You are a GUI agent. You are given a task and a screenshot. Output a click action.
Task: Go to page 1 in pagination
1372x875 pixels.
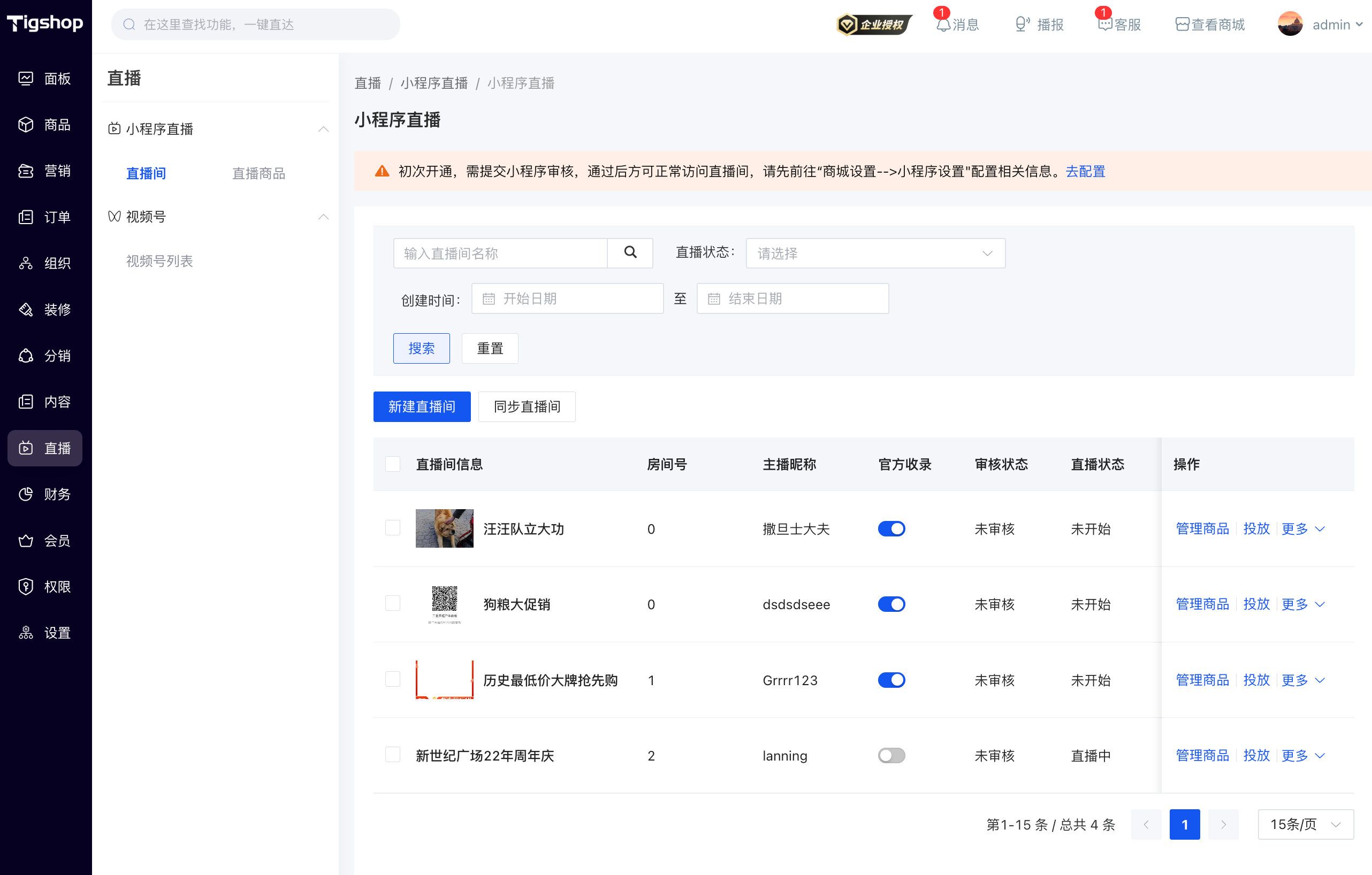click(x=1184, y=824)
